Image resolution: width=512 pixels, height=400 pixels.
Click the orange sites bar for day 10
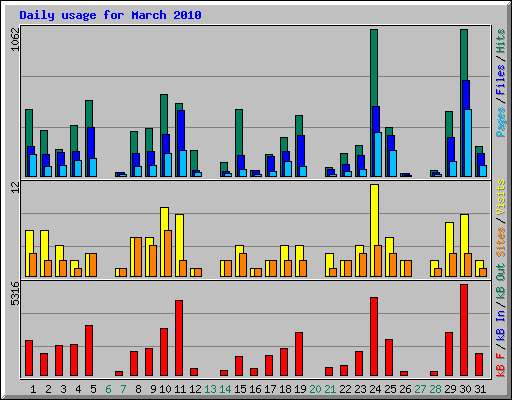(168, 253)
